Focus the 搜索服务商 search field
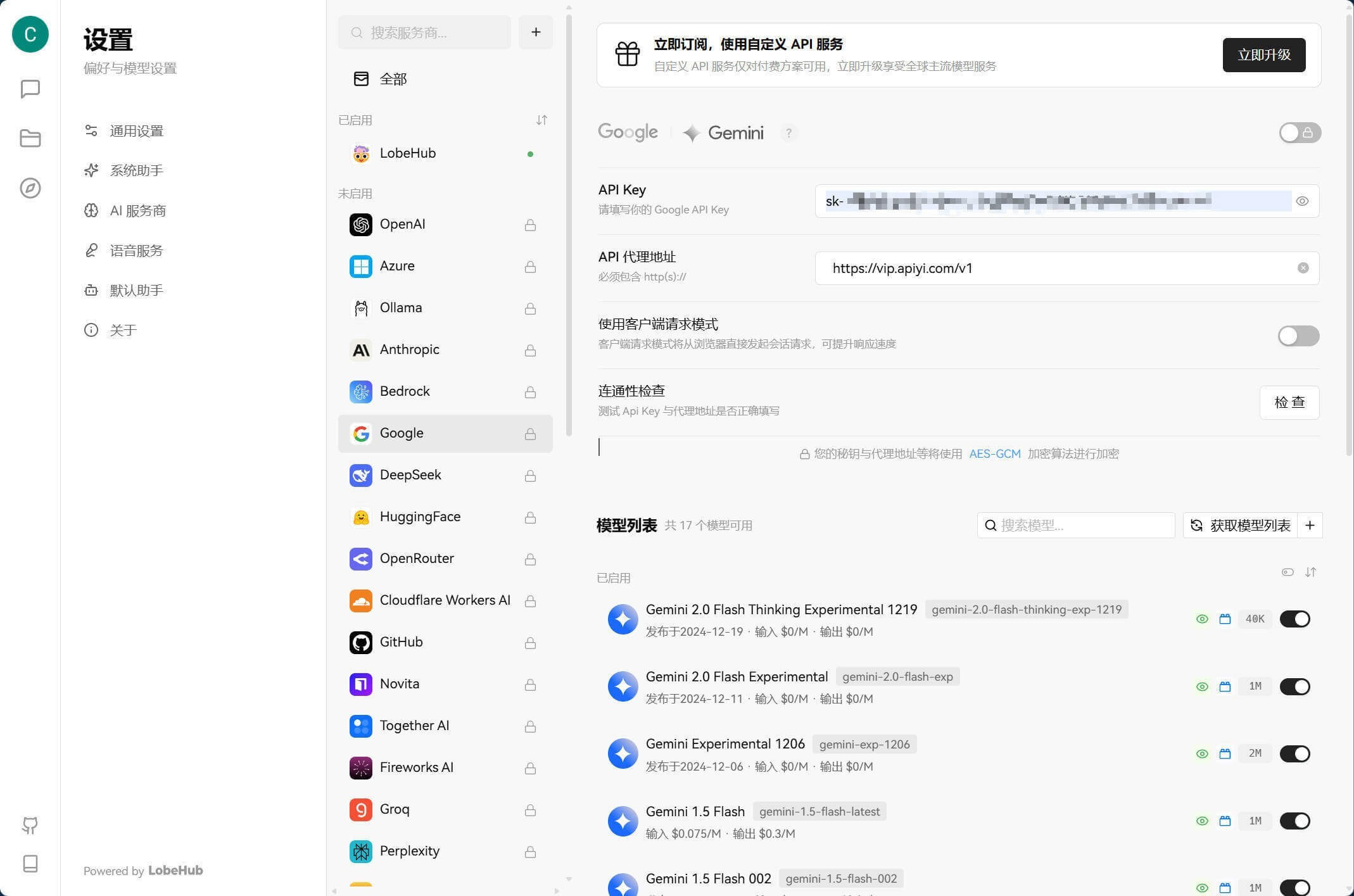1354x896 pixels. point(424,32)
